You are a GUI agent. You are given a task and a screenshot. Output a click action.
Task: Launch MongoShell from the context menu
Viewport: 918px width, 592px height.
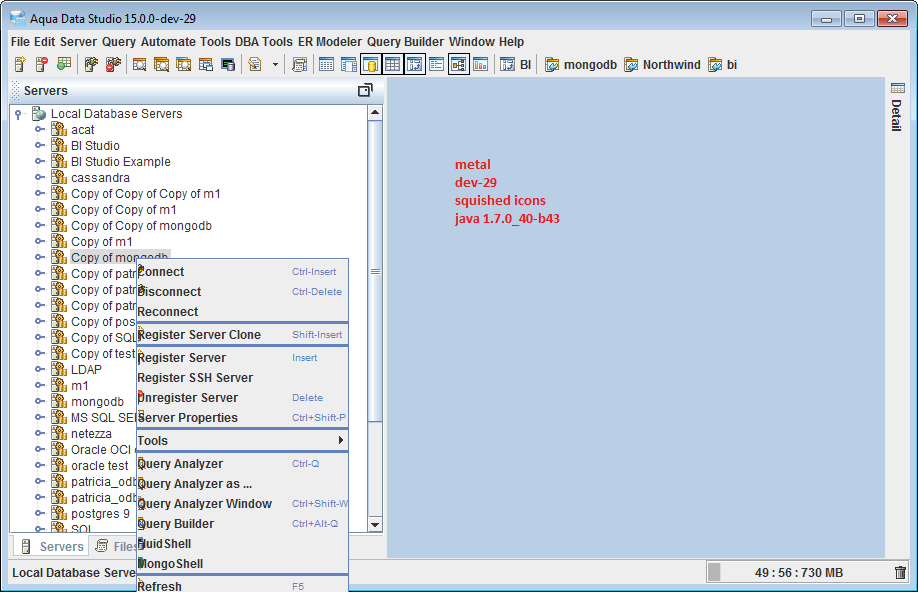pyautogui.click(x=242, y=563)
